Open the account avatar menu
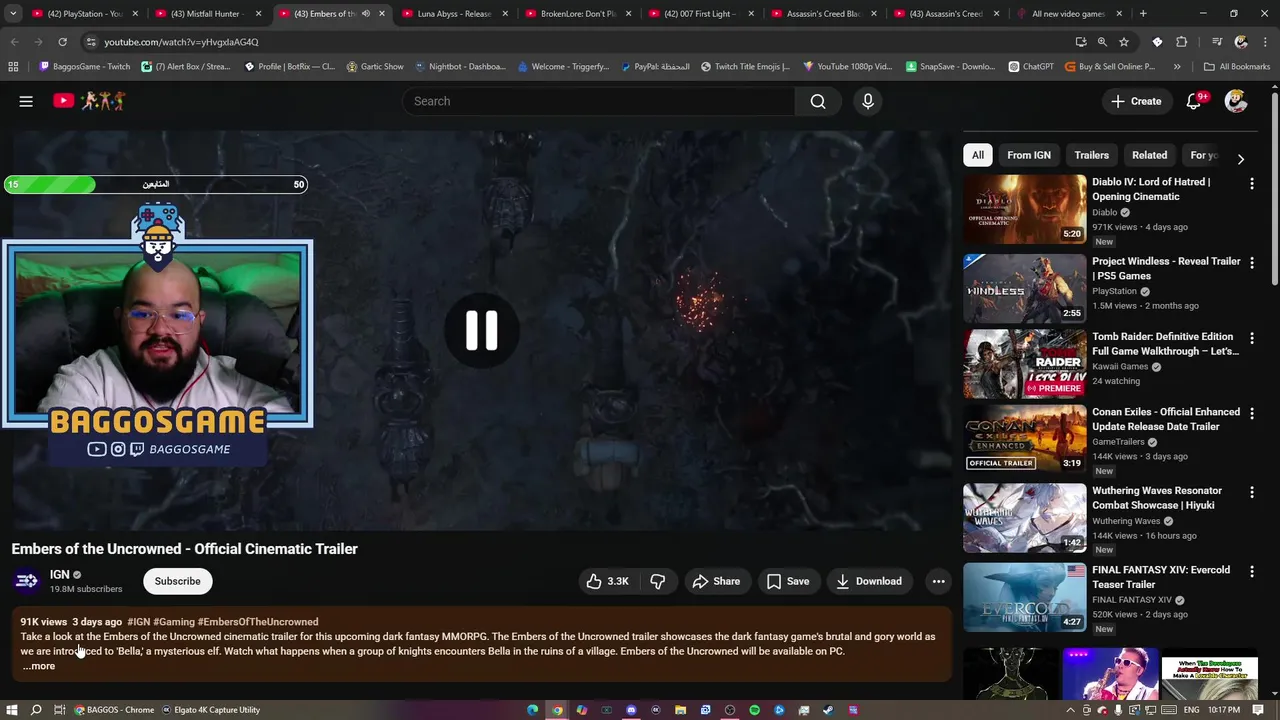 [x=1236, y=101]
